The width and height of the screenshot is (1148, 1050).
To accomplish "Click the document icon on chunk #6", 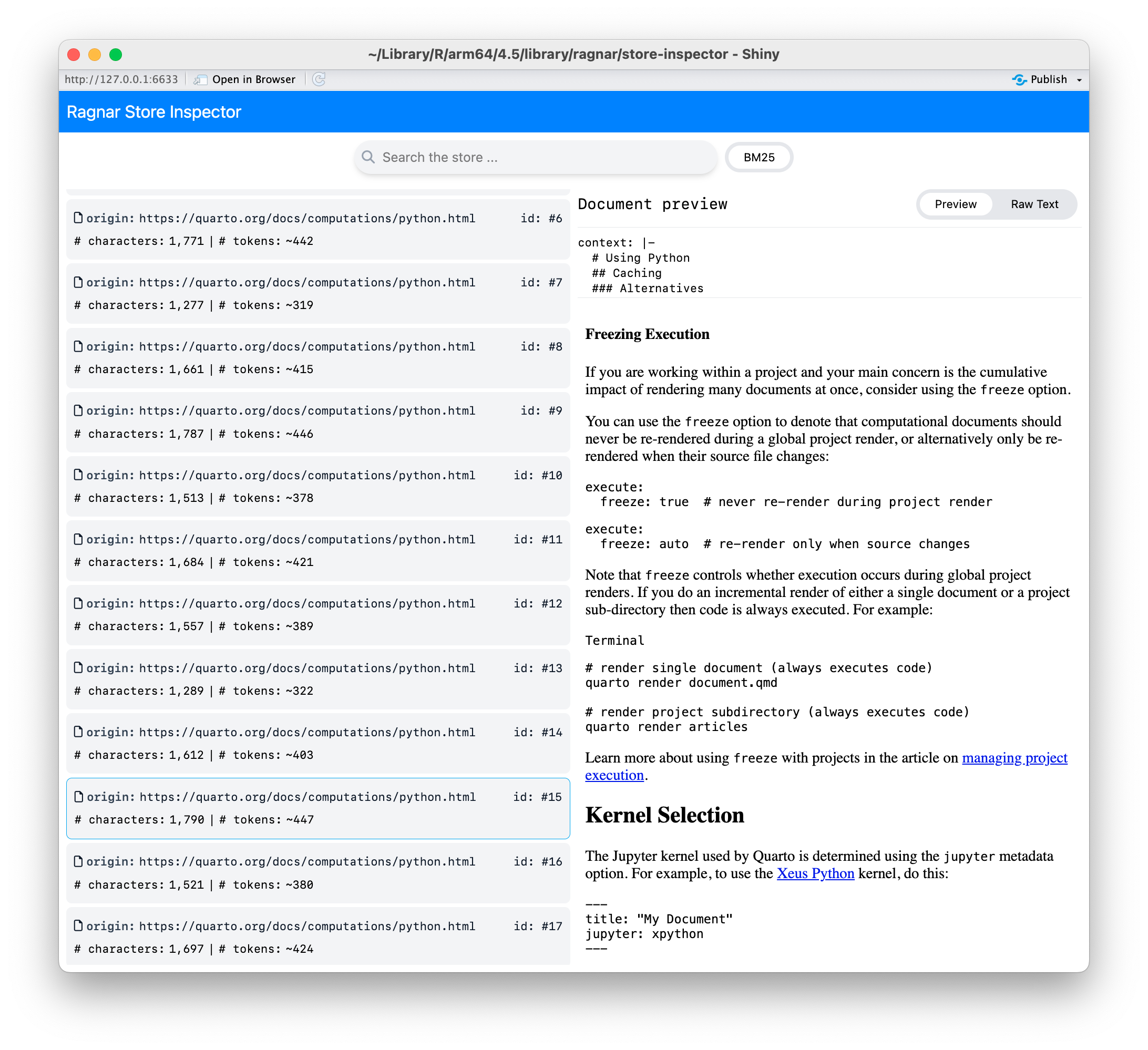I will click(79, 218).
